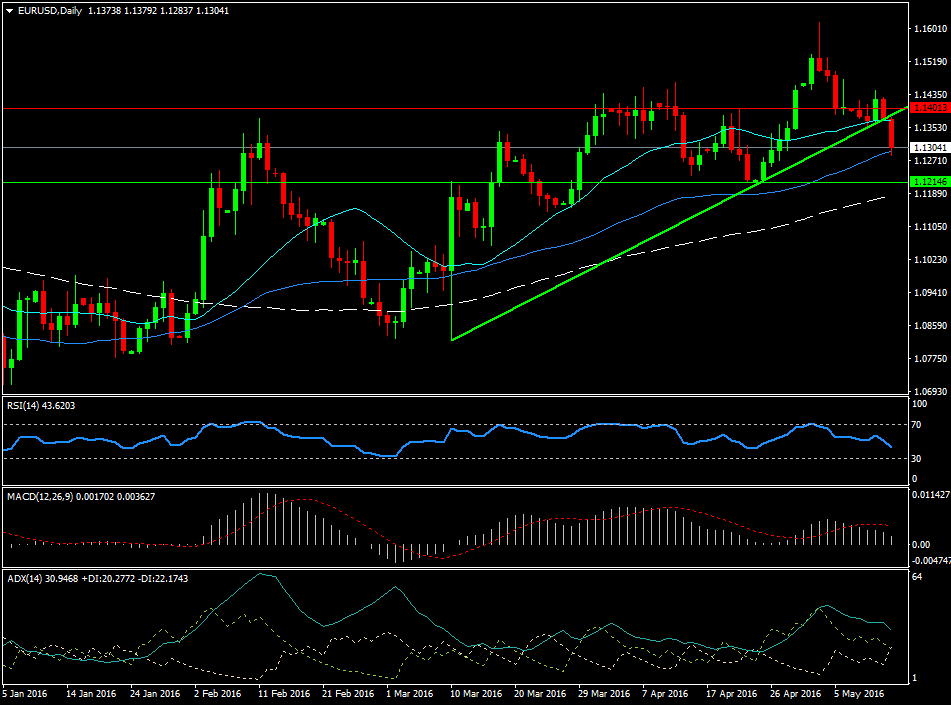Image resolution: width=951 pixels, height=705 pixels.
Task: Click the 2 Feb 2016 date on time axis
Action: 217,693
